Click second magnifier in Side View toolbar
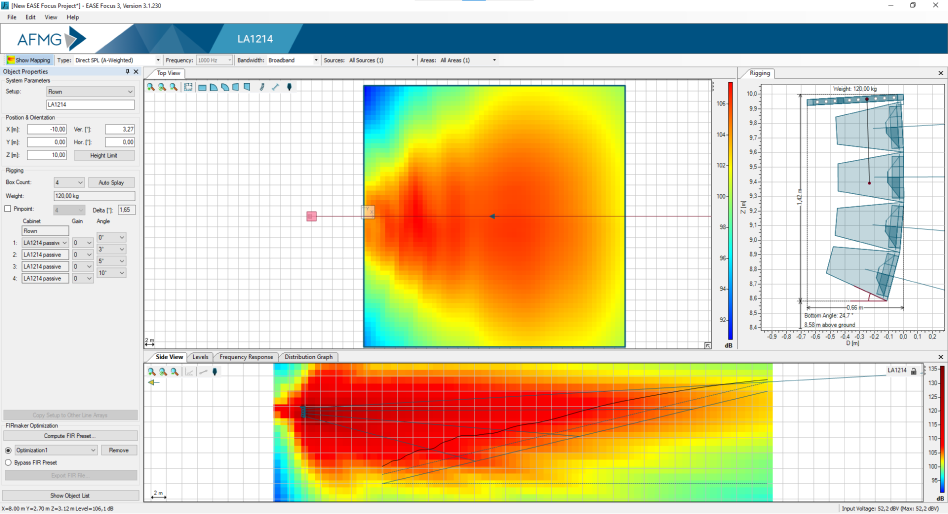 point(163,372)
